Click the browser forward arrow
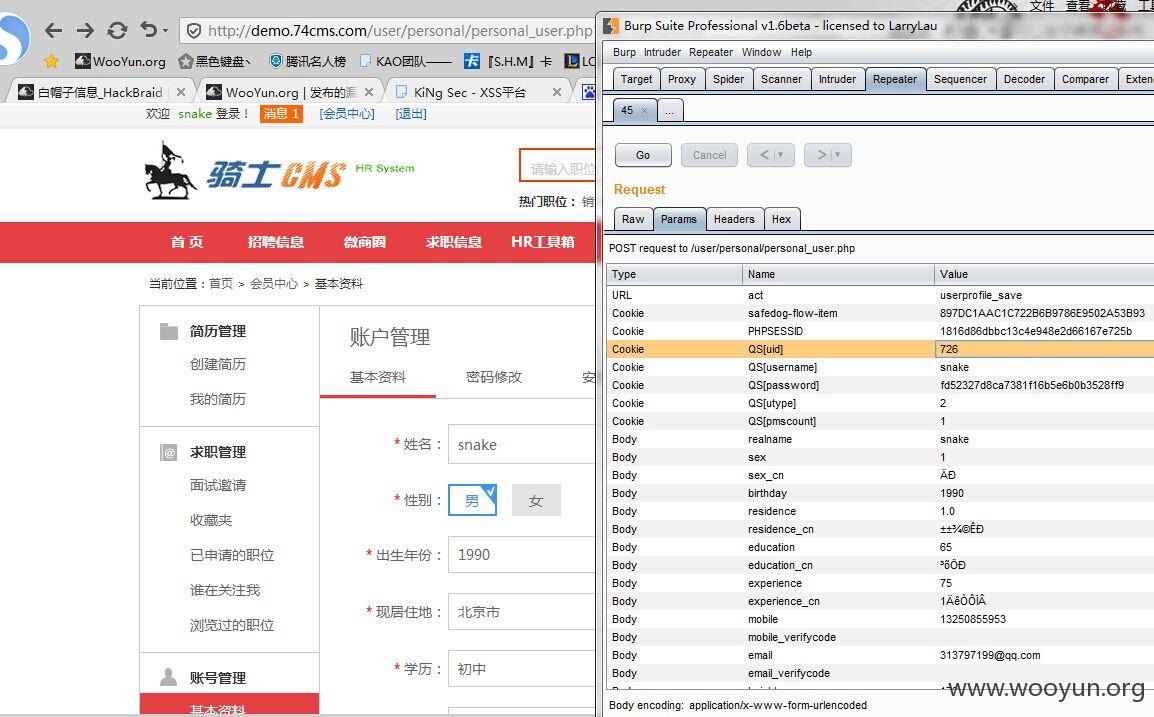Image resolution: width=1154 pixels, height=717 pixels. pyautogui.click(x=85, y=30)
